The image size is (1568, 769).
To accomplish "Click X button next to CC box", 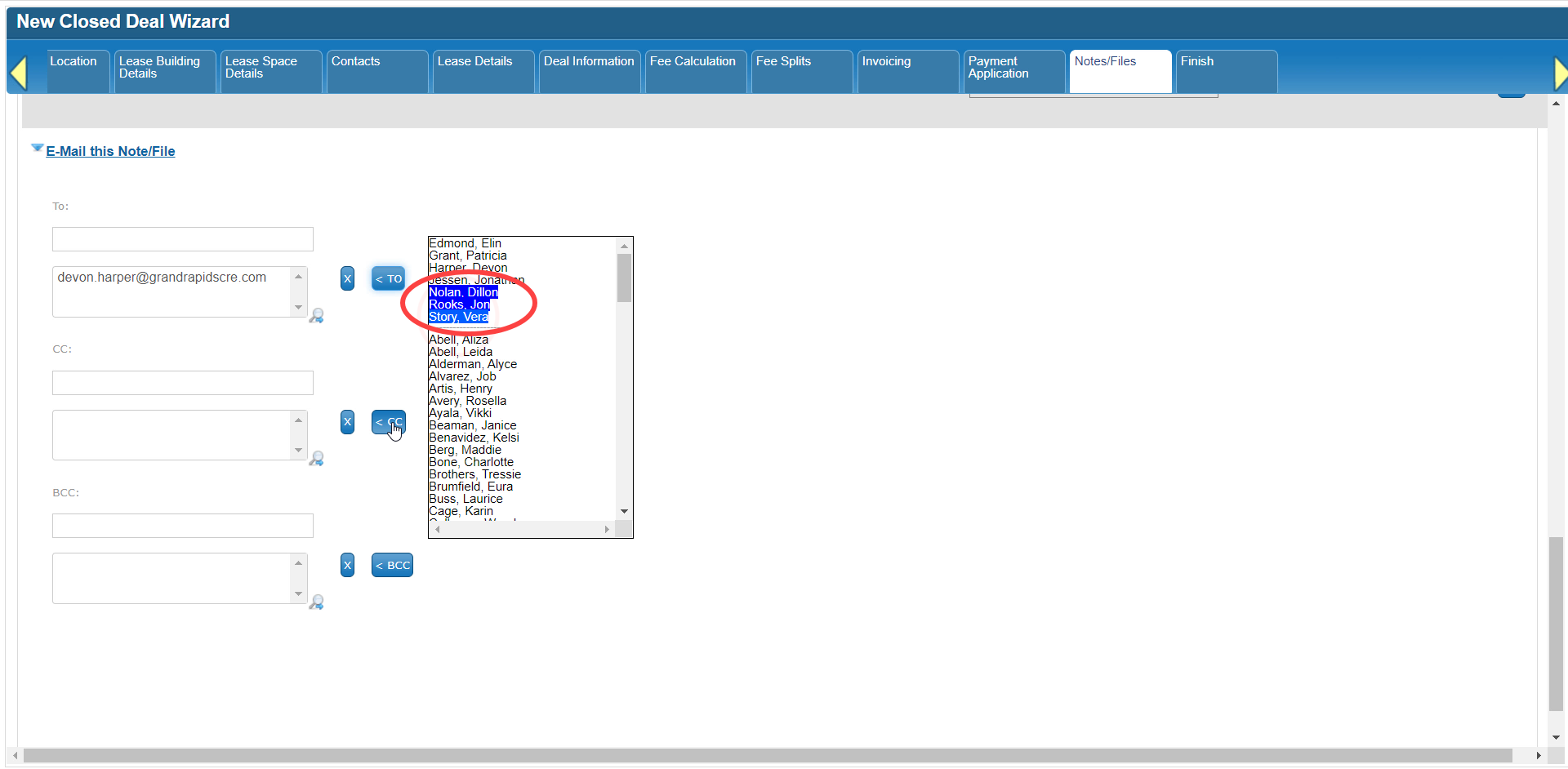I will 347,422.
